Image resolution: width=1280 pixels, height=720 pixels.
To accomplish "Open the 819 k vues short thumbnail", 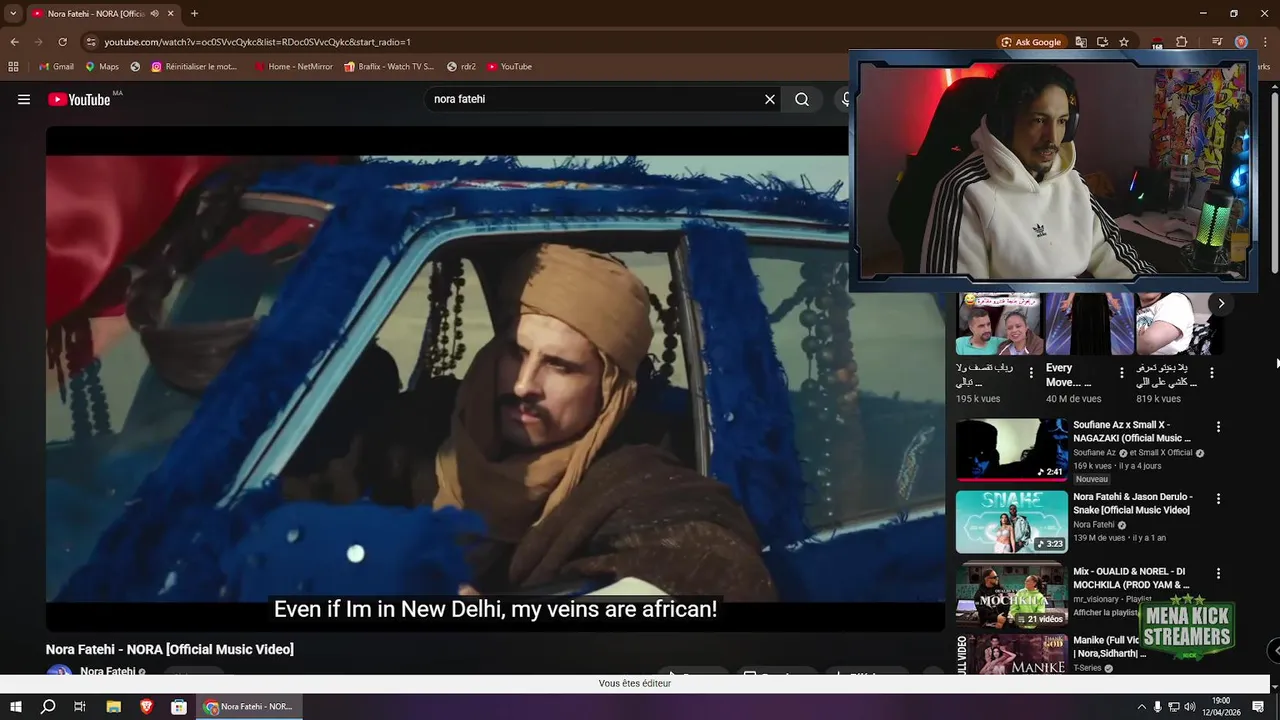I will point(1179,324).
